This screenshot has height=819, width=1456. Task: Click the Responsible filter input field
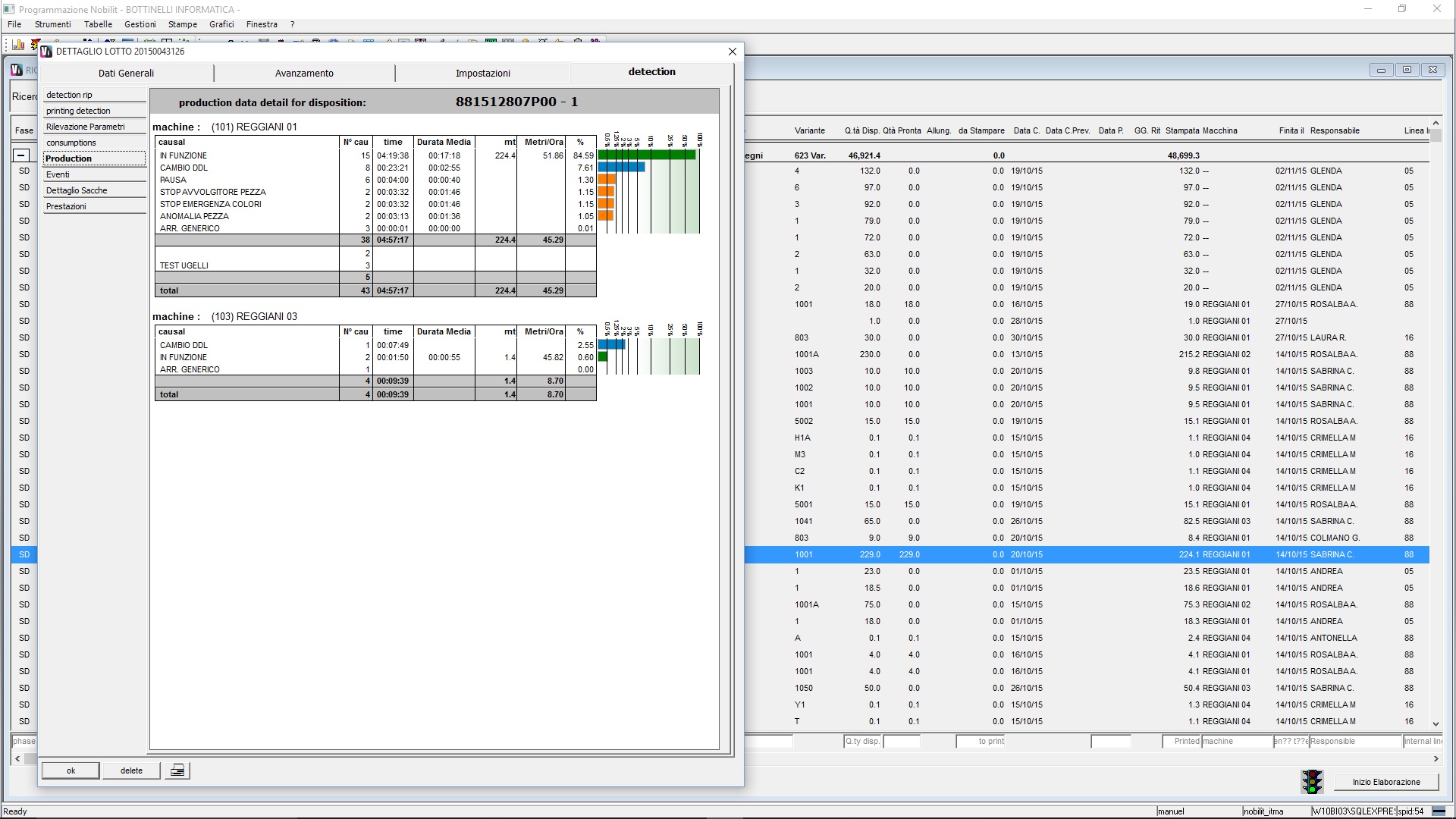coord(1355,742)
